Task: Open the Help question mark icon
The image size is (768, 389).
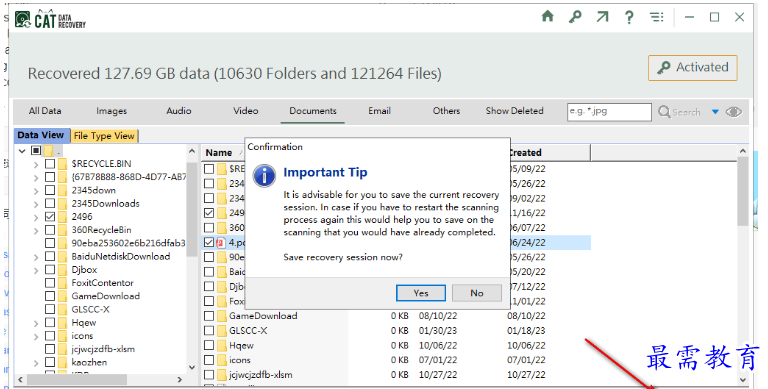Action: click(629, 18)
